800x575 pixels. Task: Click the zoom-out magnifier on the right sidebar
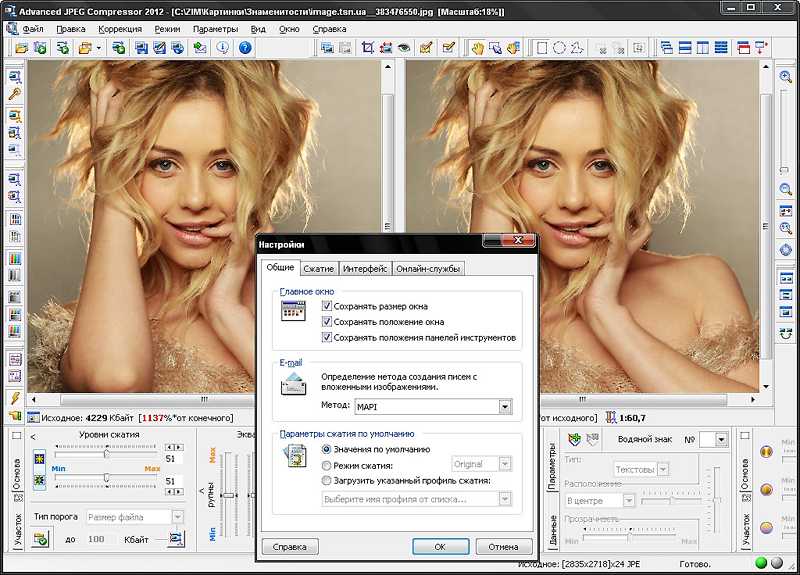click(x=786, y=189)
